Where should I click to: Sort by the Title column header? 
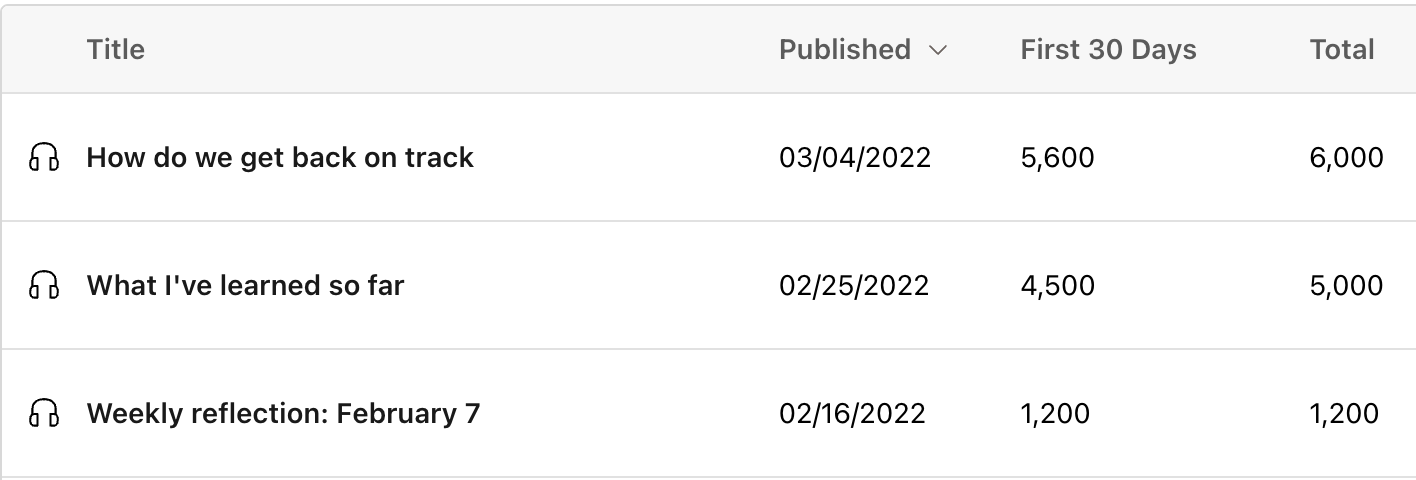[x=116, y=49]
